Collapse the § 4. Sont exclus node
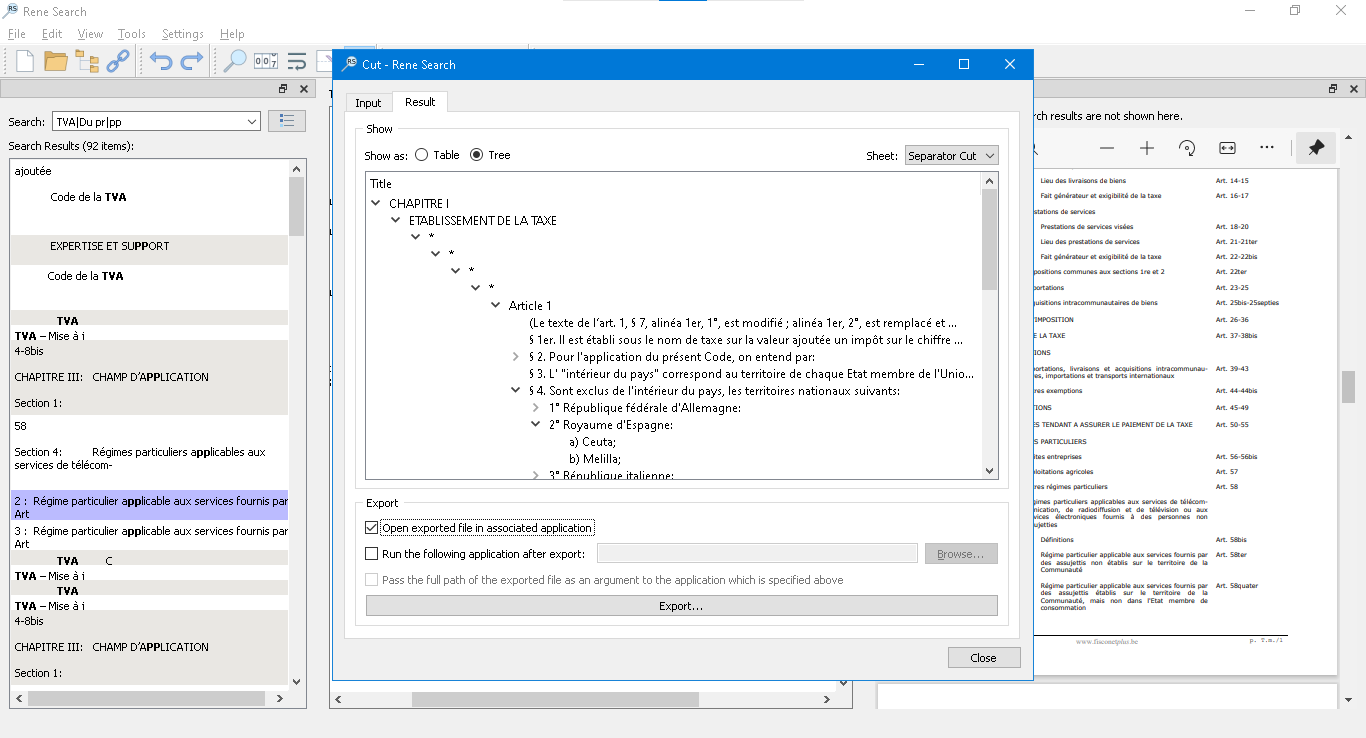This screenshot has height=738, width=1366. tap(516, 391)
